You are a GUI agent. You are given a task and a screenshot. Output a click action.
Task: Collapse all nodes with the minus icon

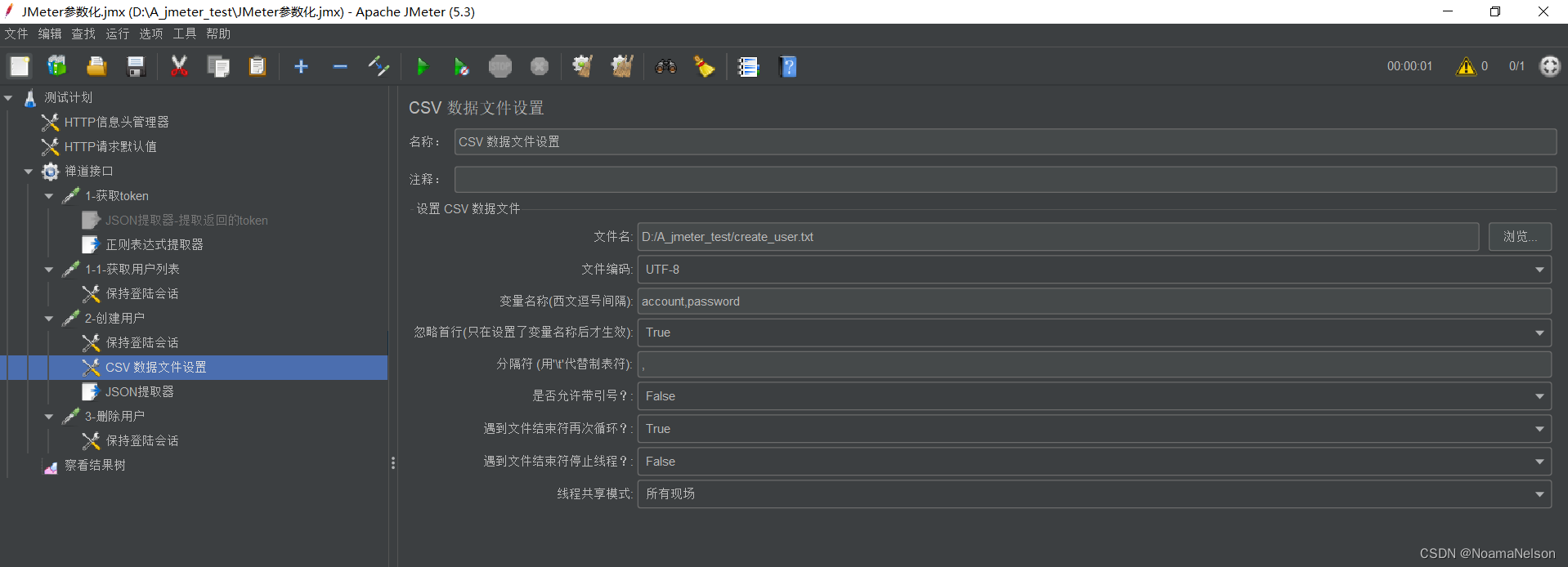pos(340,66)
